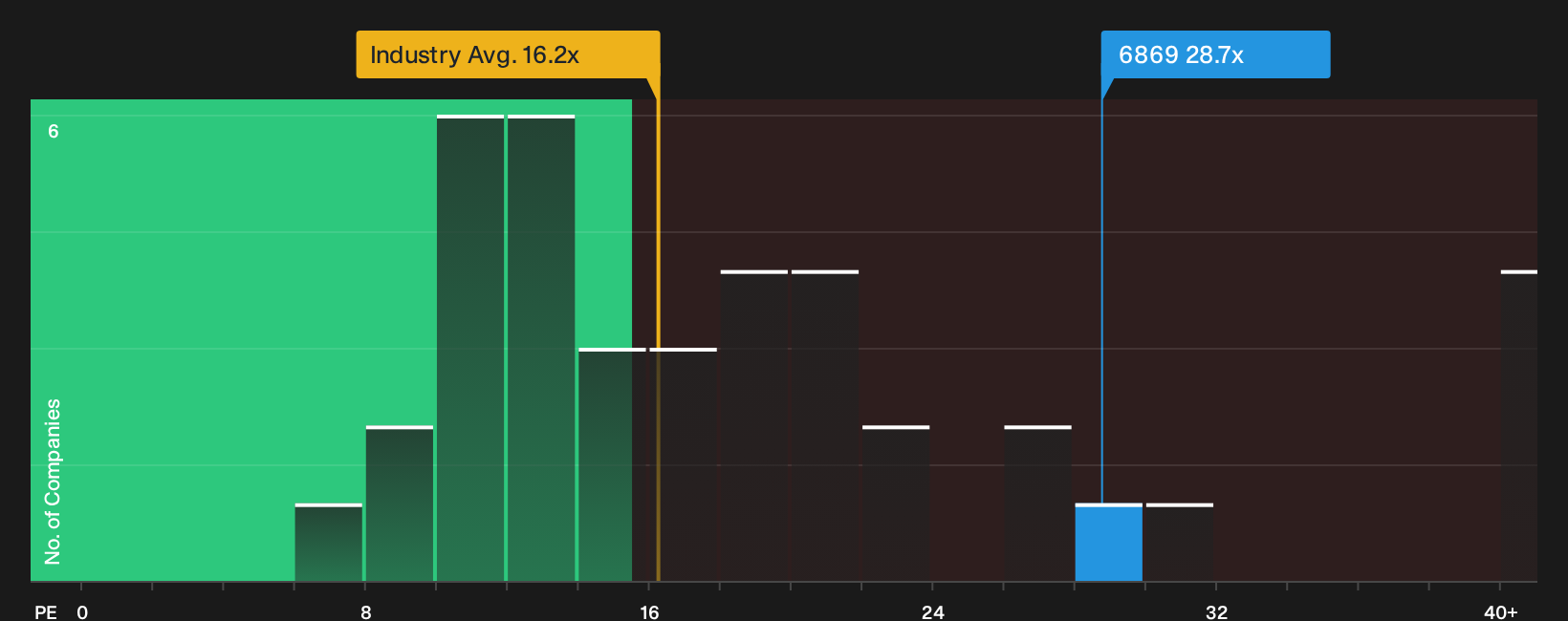
Task: Click the PE axis label
Action: coord(46,612)
